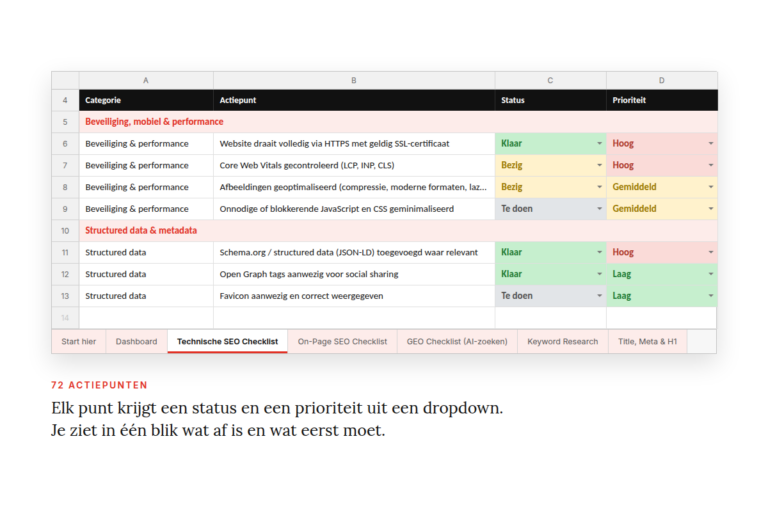The width and height of the screenshot is (768, 512).
Task: Click the Prioriteit header cell
Action: (x=662, y=100)
